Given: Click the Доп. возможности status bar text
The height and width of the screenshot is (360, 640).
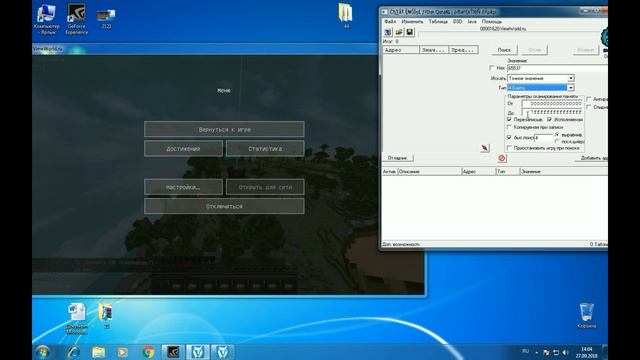Looking at the screenshot, I should tap(401, 244).
